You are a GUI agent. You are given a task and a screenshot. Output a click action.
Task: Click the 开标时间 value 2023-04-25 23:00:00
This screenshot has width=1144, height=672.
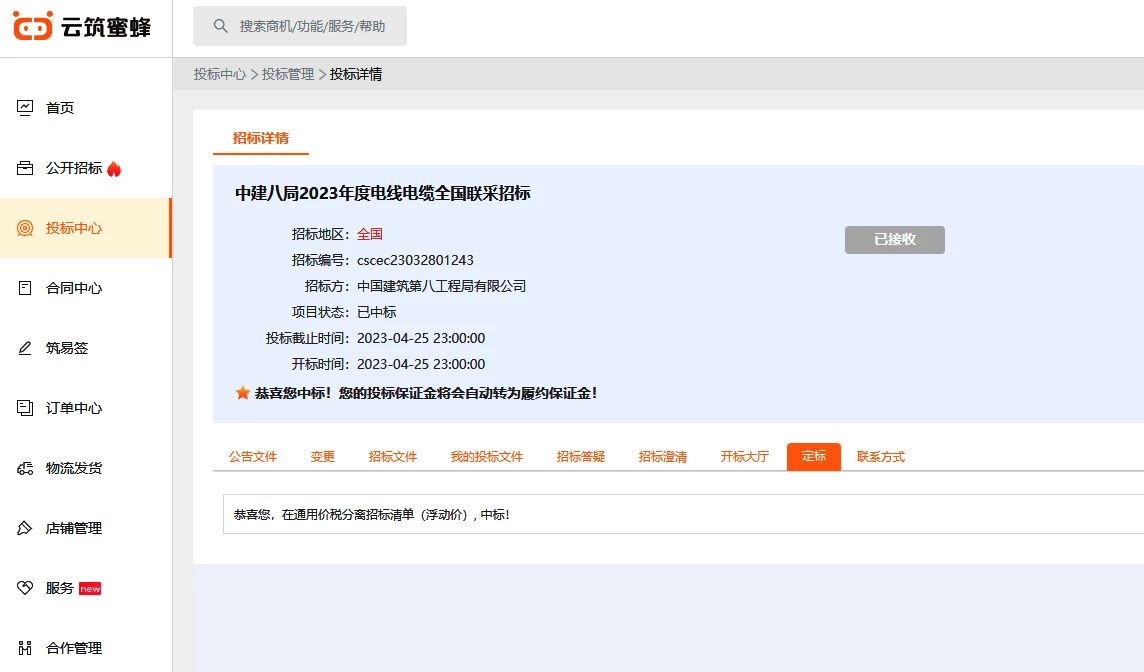(421, 364)
